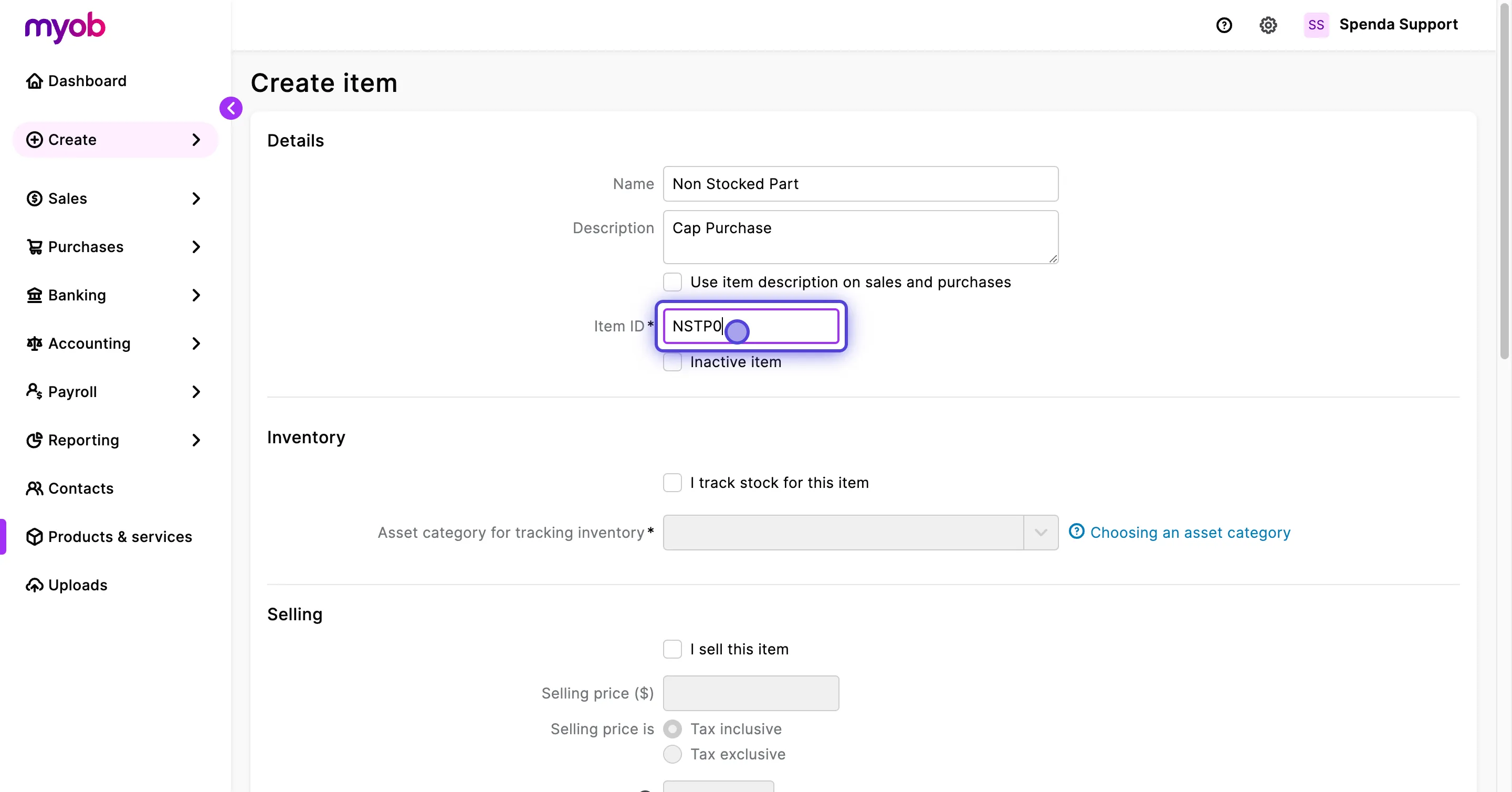Open the Reporting menu item
This screenshot has width=1512, height=792.
115,440
